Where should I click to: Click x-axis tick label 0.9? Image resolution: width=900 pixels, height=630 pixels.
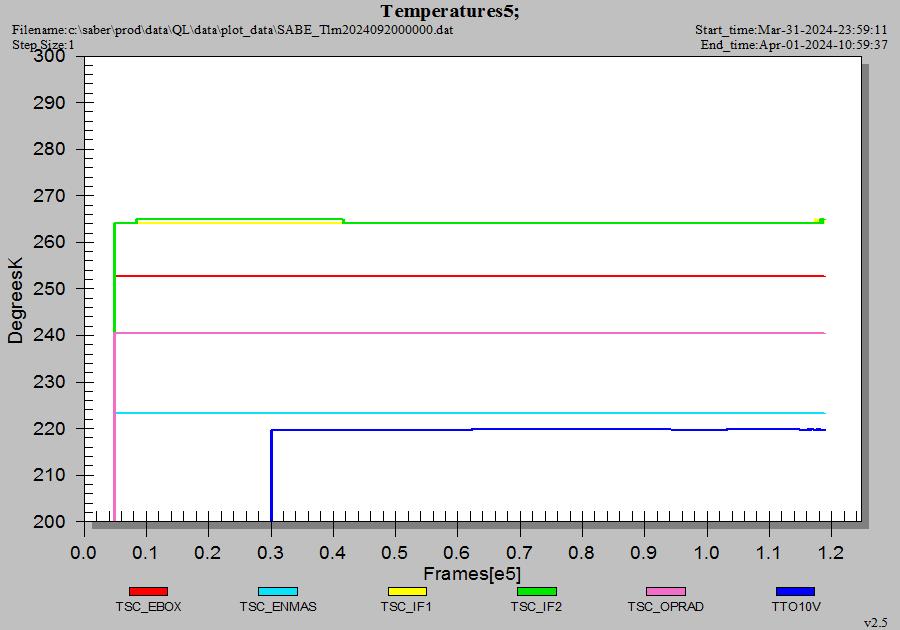pyautogui.click(x=643, y=553)
